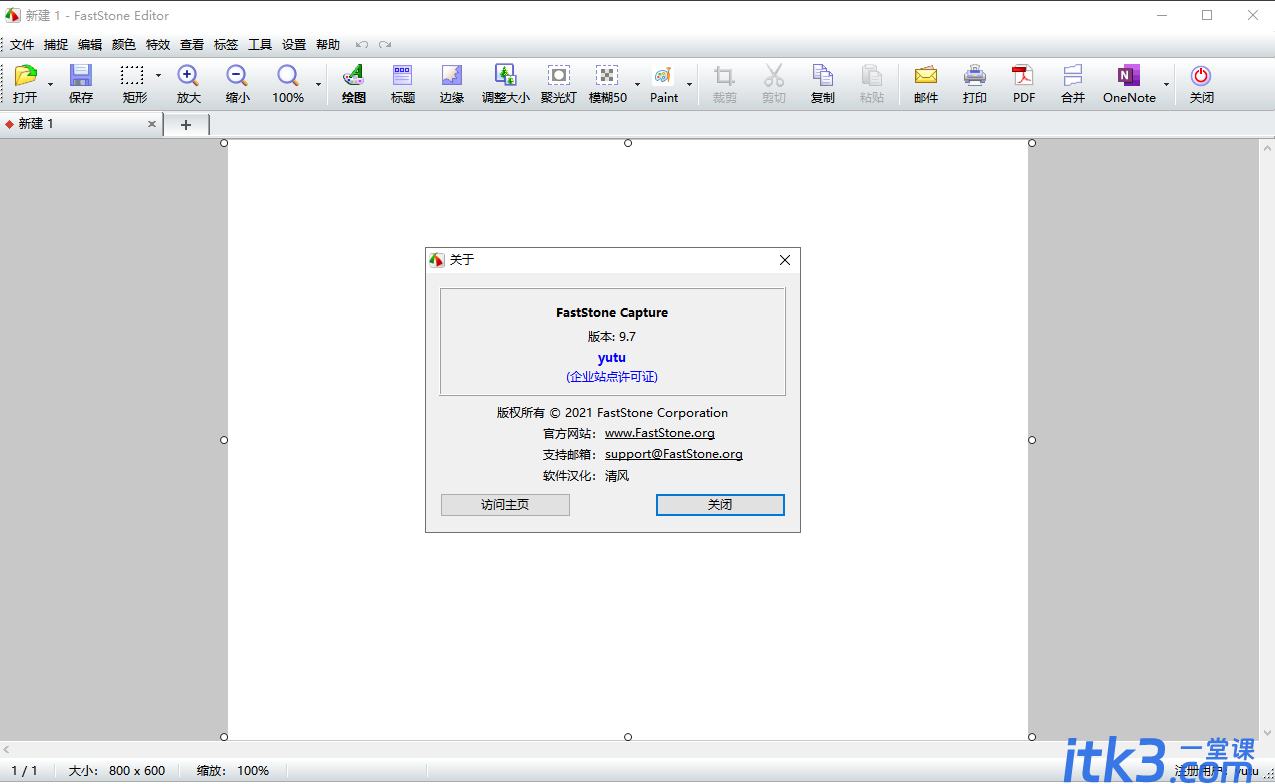Screen dimensions: 1275x784
Task: Click the redo arrow in the menu bar
Action: click(x=385, y=44)
